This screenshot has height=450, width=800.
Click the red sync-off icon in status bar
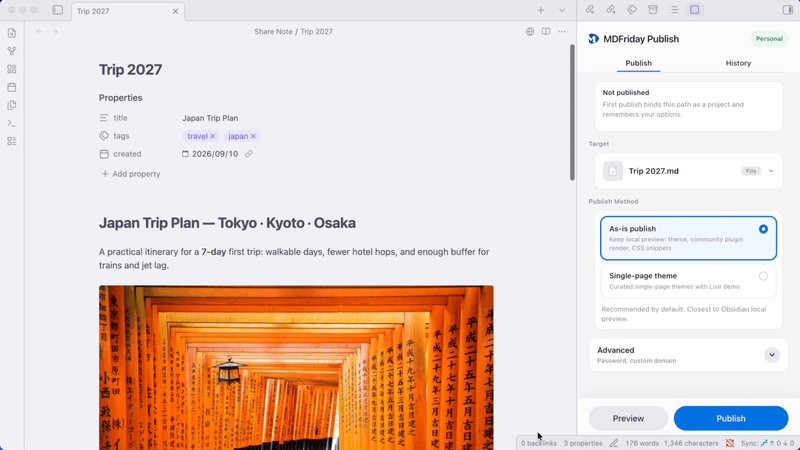730,443
